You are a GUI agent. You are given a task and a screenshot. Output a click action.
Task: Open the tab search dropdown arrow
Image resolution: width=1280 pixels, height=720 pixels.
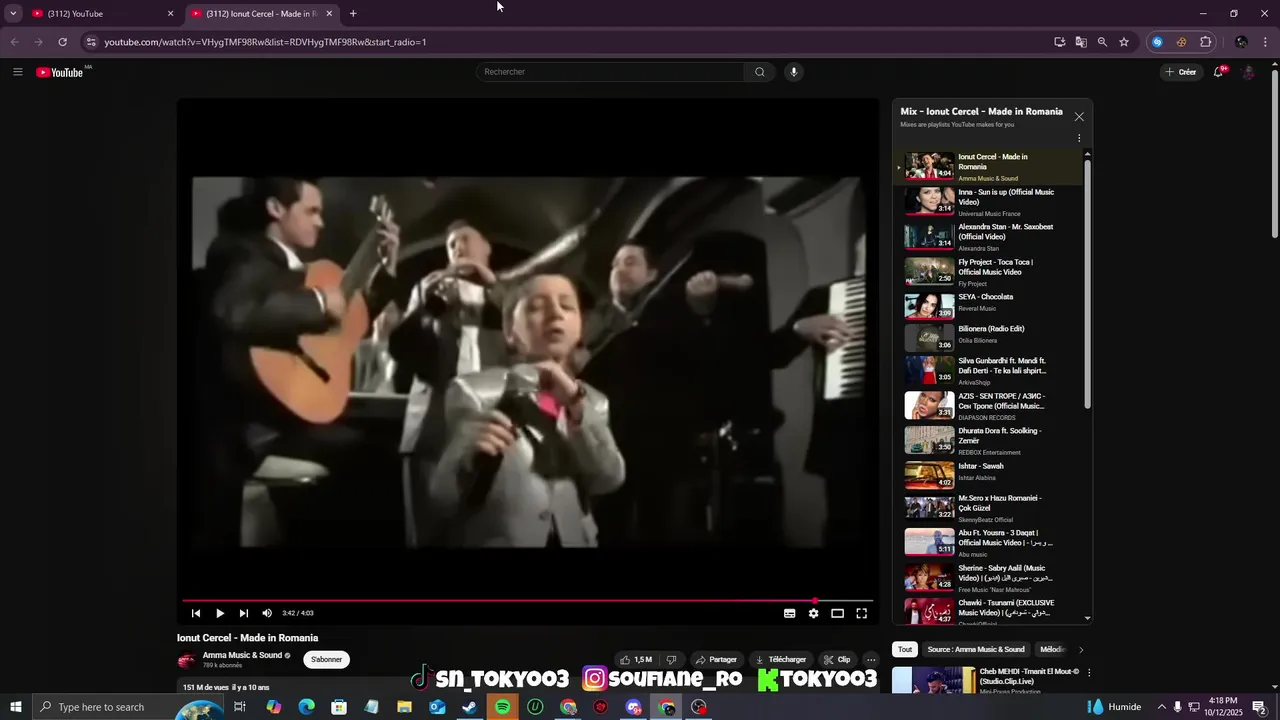point(13,14)
